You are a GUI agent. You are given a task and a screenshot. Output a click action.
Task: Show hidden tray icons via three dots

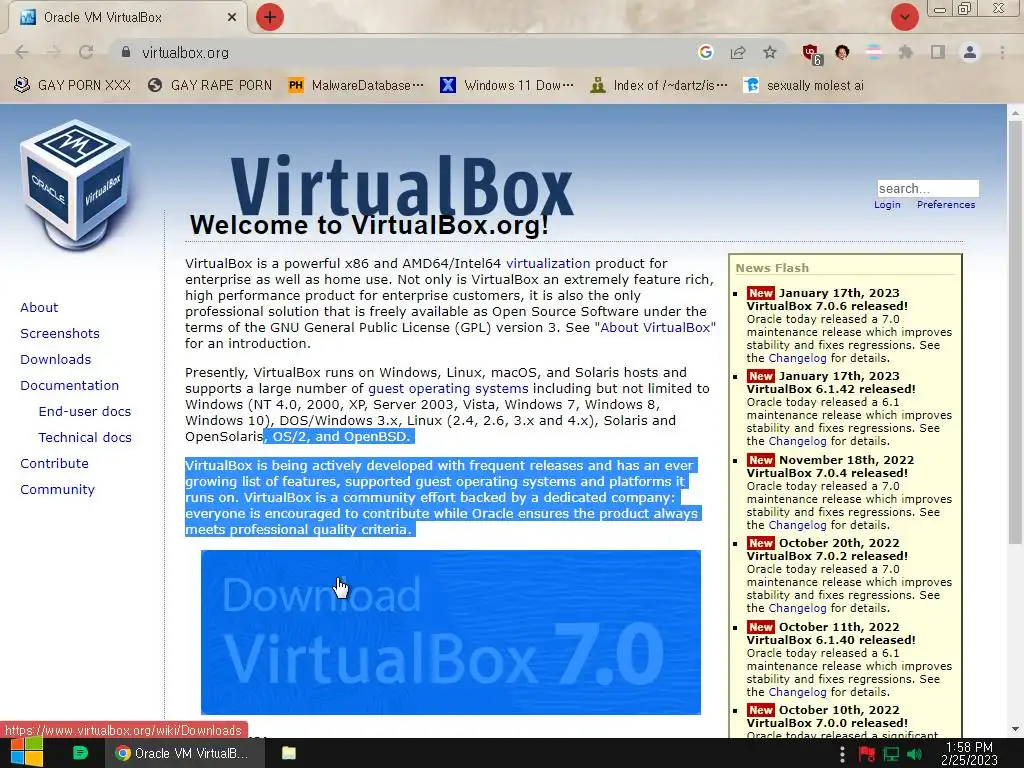842,754
